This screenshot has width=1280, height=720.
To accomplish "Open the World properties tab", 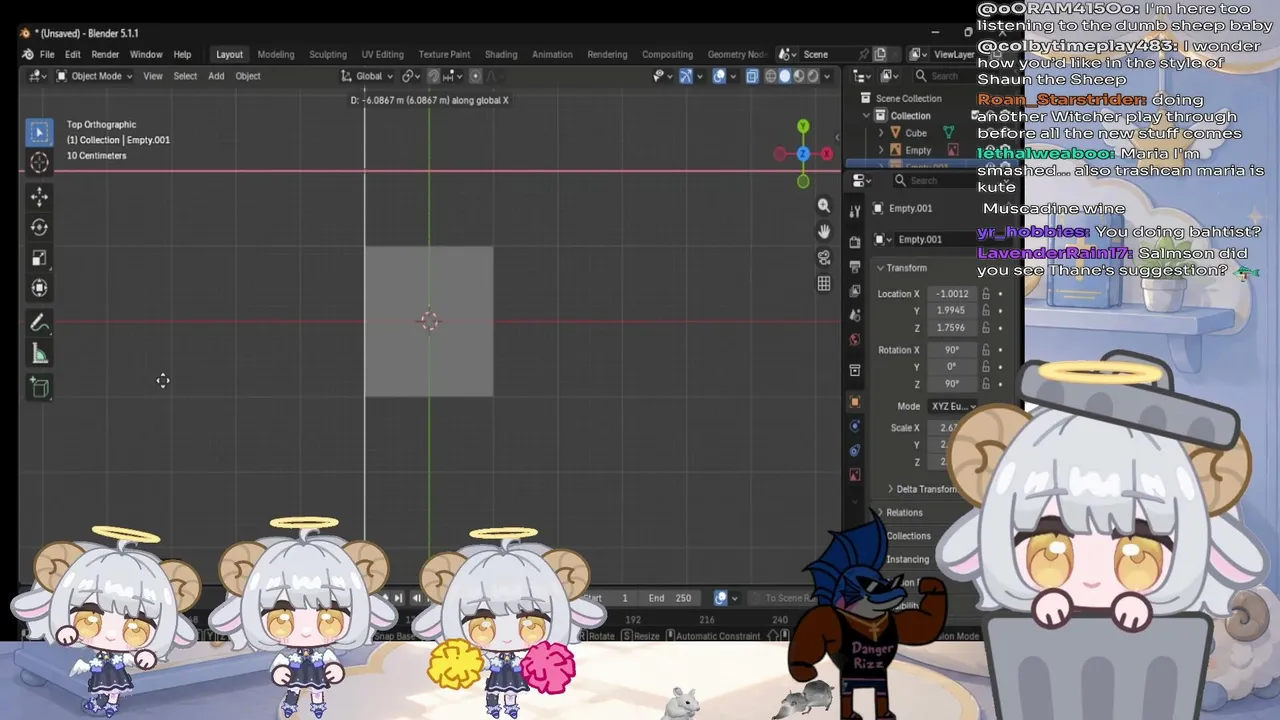I will click(854, 340).
